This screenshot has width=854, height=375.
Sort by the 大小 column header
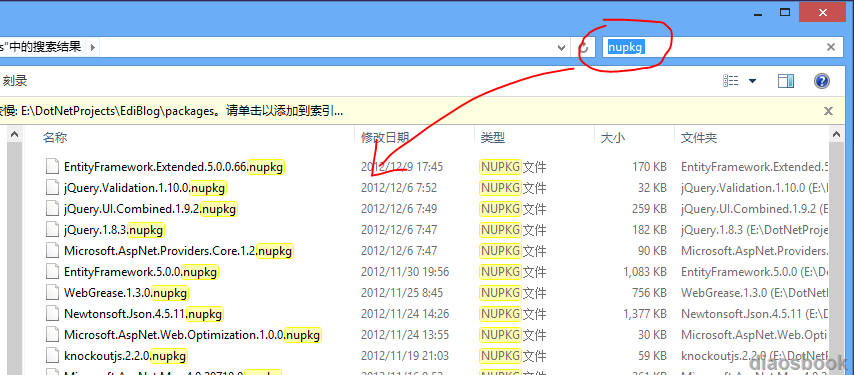click(x=613, y=138)
